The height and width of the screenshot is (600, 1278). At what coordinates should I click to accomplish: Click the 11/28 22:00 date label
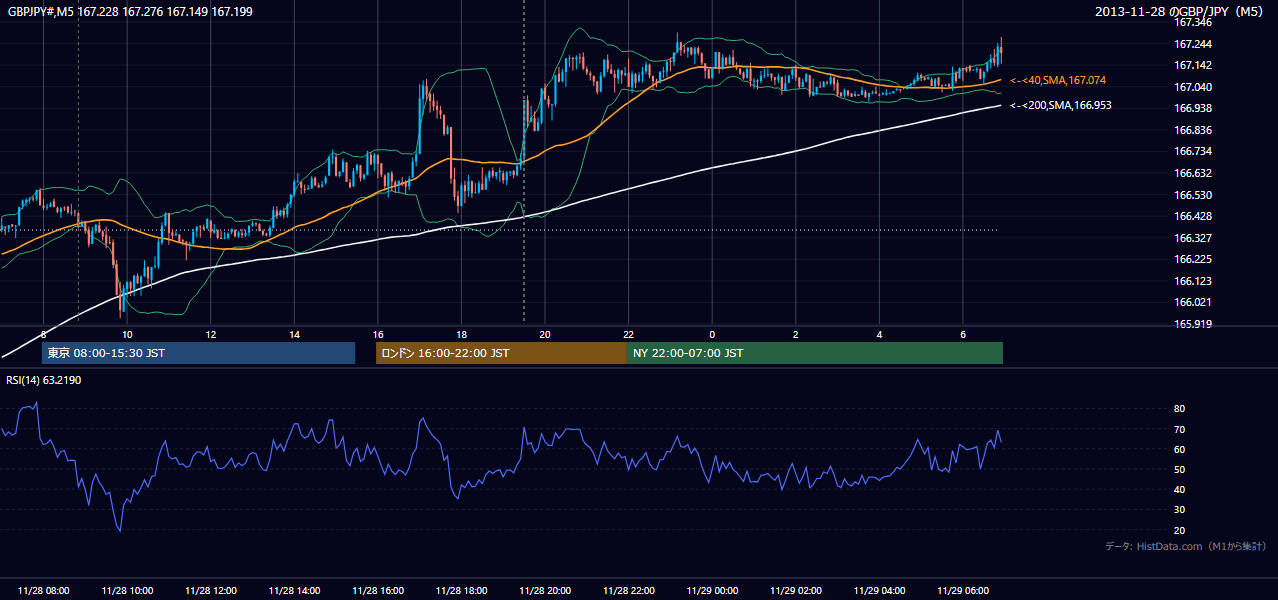[x=628, y=591]
